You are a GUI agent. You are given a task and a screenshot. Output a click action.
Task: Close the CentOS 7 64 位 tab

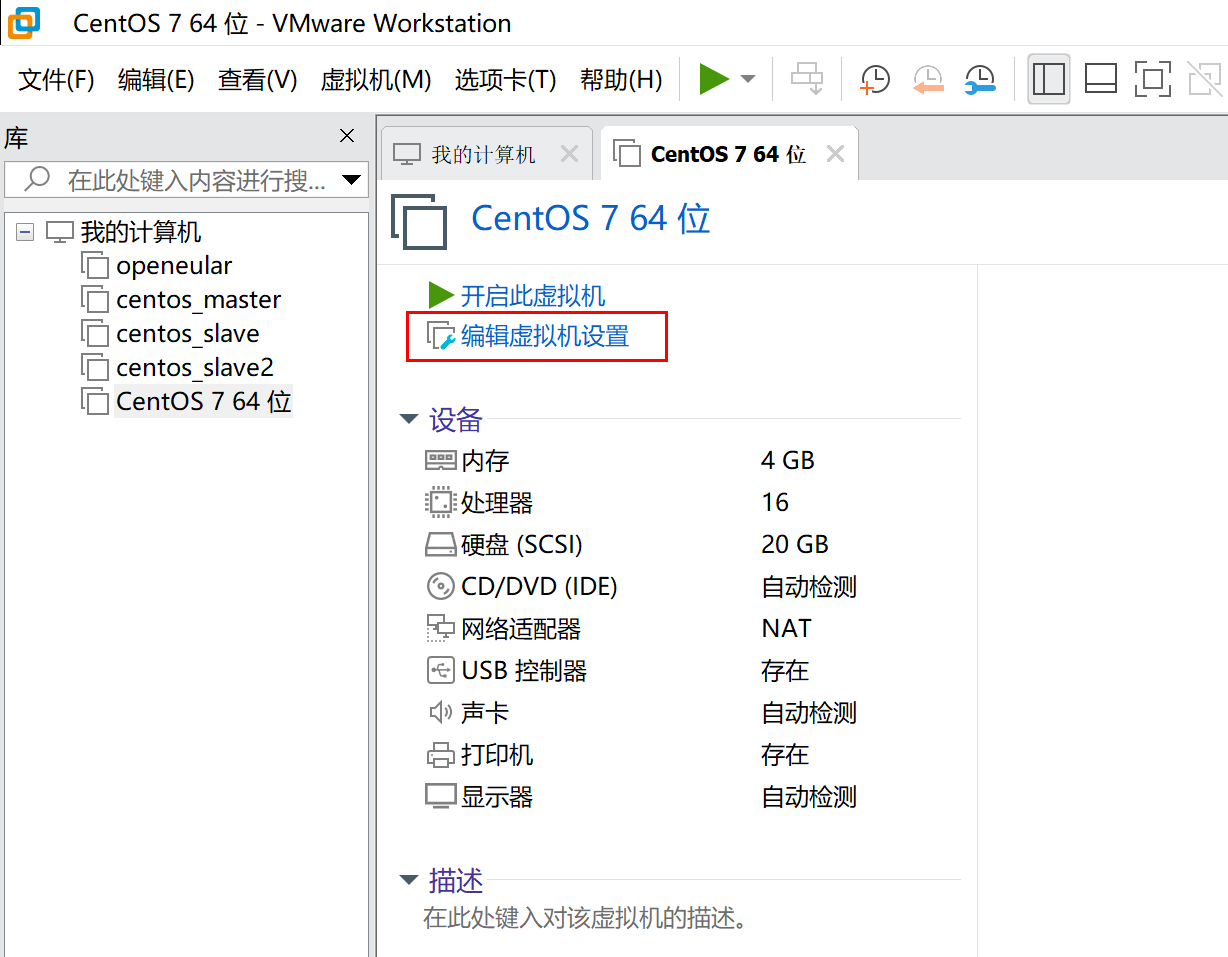point(835,154)
